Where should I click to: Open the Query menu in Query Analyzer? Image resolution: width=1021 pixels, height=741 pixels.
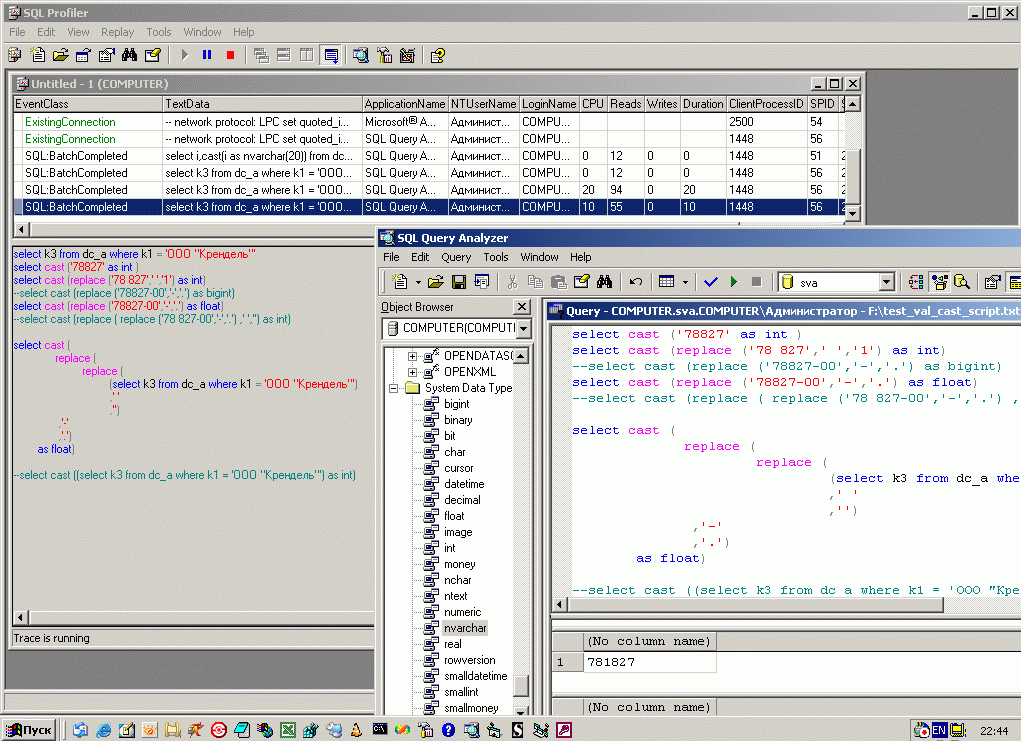(456, 257)
